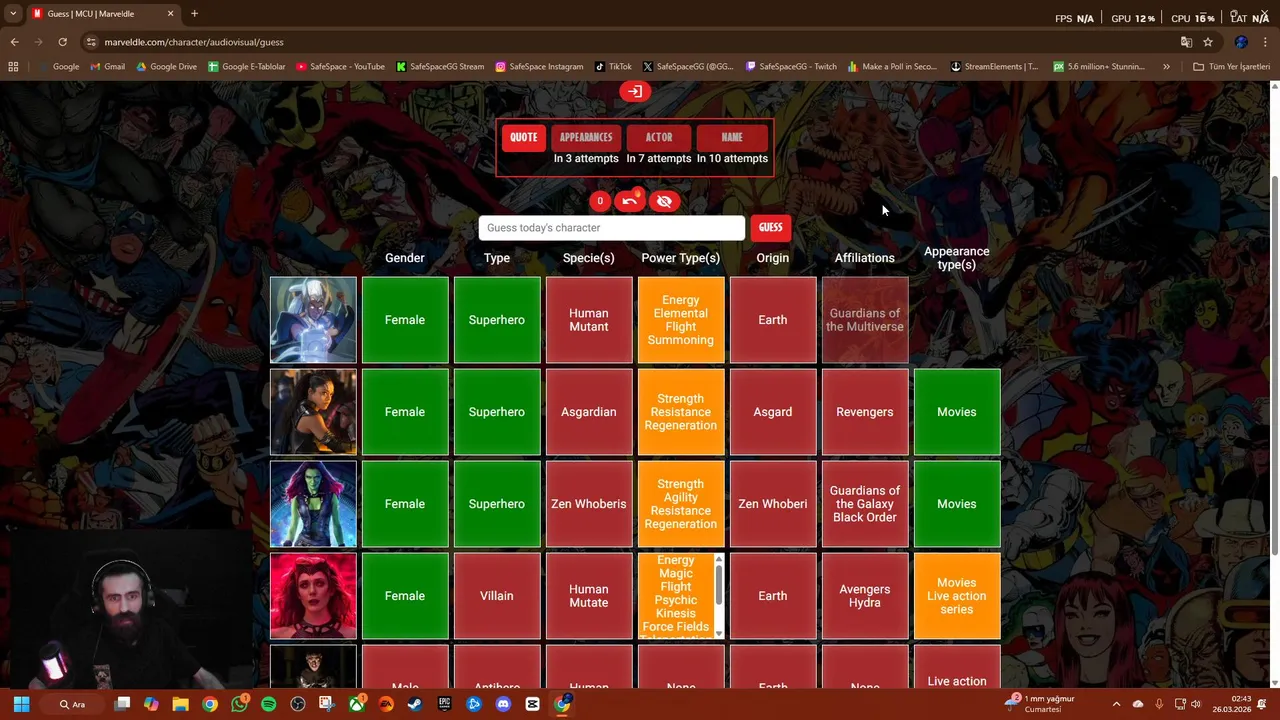
Task: Switch to the ACTOR mode tab
Action: (659, 137)
